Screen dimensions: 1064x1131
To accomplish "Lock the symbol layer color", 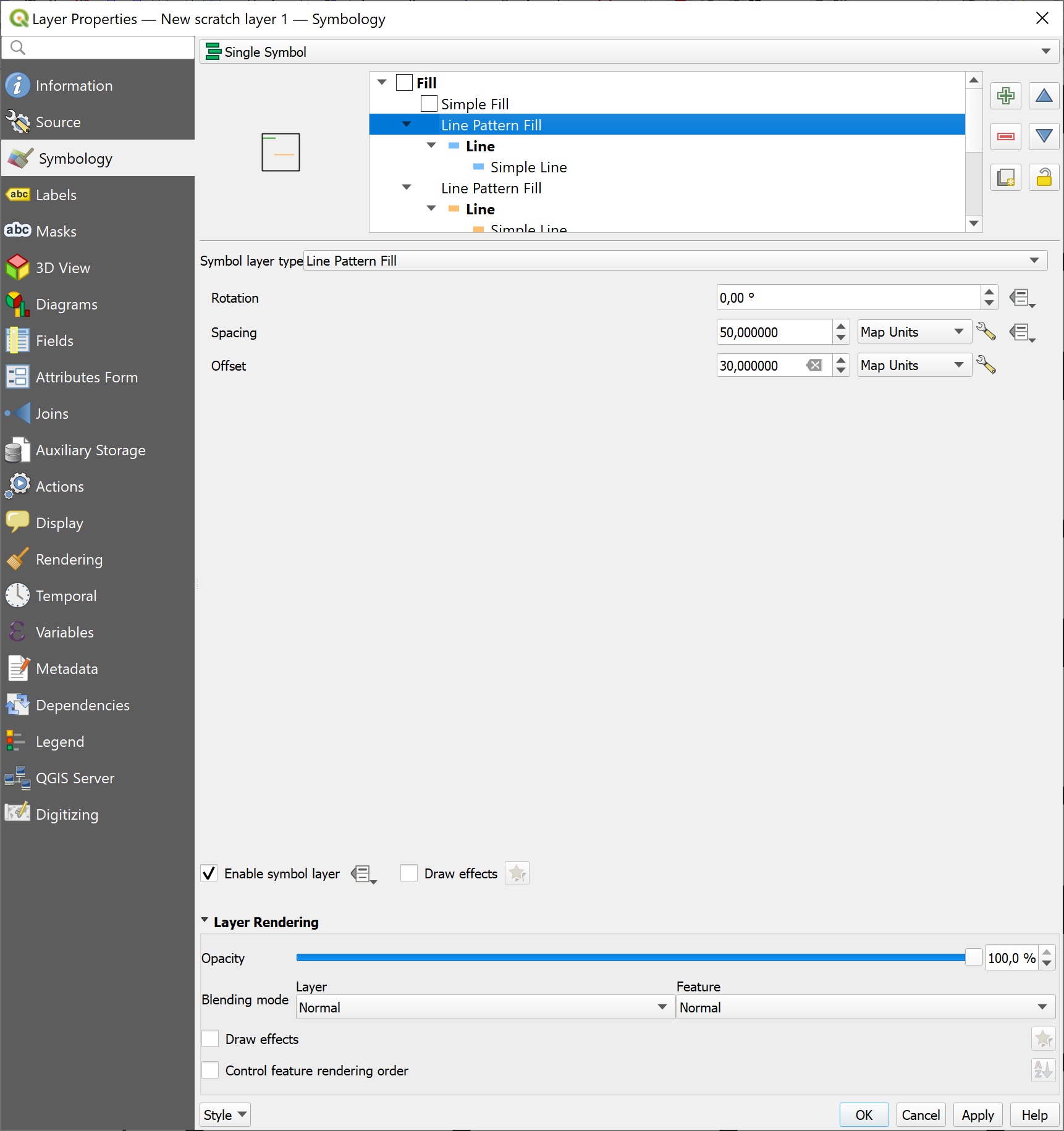I will (x=1044, y=178).
